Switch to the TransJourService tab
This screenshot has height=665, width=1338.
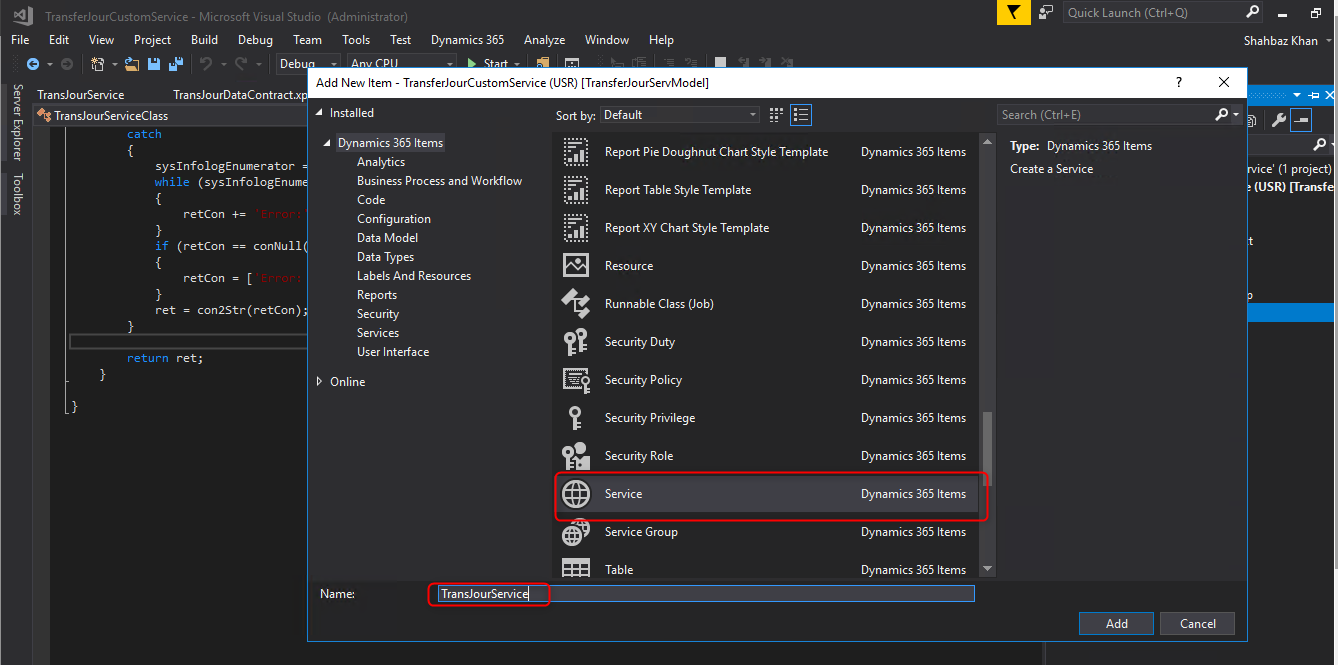pos(81,95)
